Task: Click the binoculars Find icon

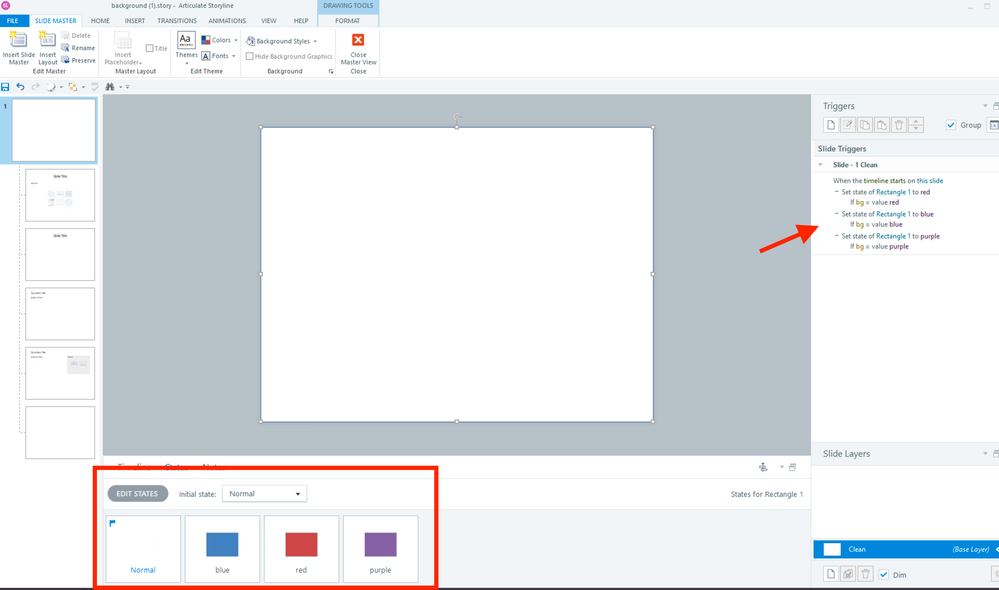Action: point(110,87)
